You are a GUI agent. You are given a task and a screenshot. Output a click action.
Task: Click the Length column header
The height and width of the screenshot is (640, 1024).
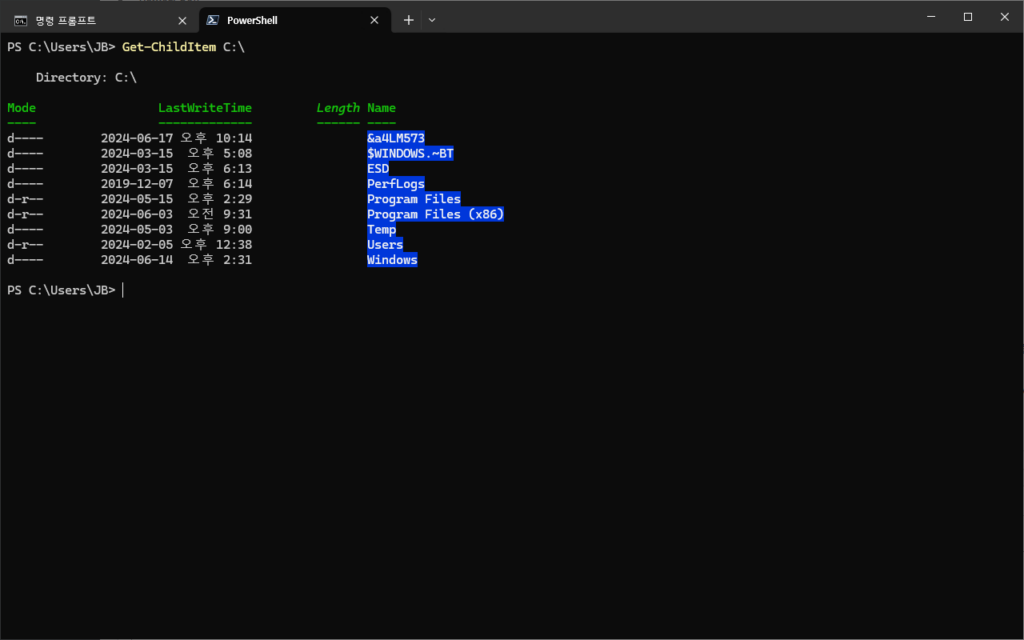338,108
